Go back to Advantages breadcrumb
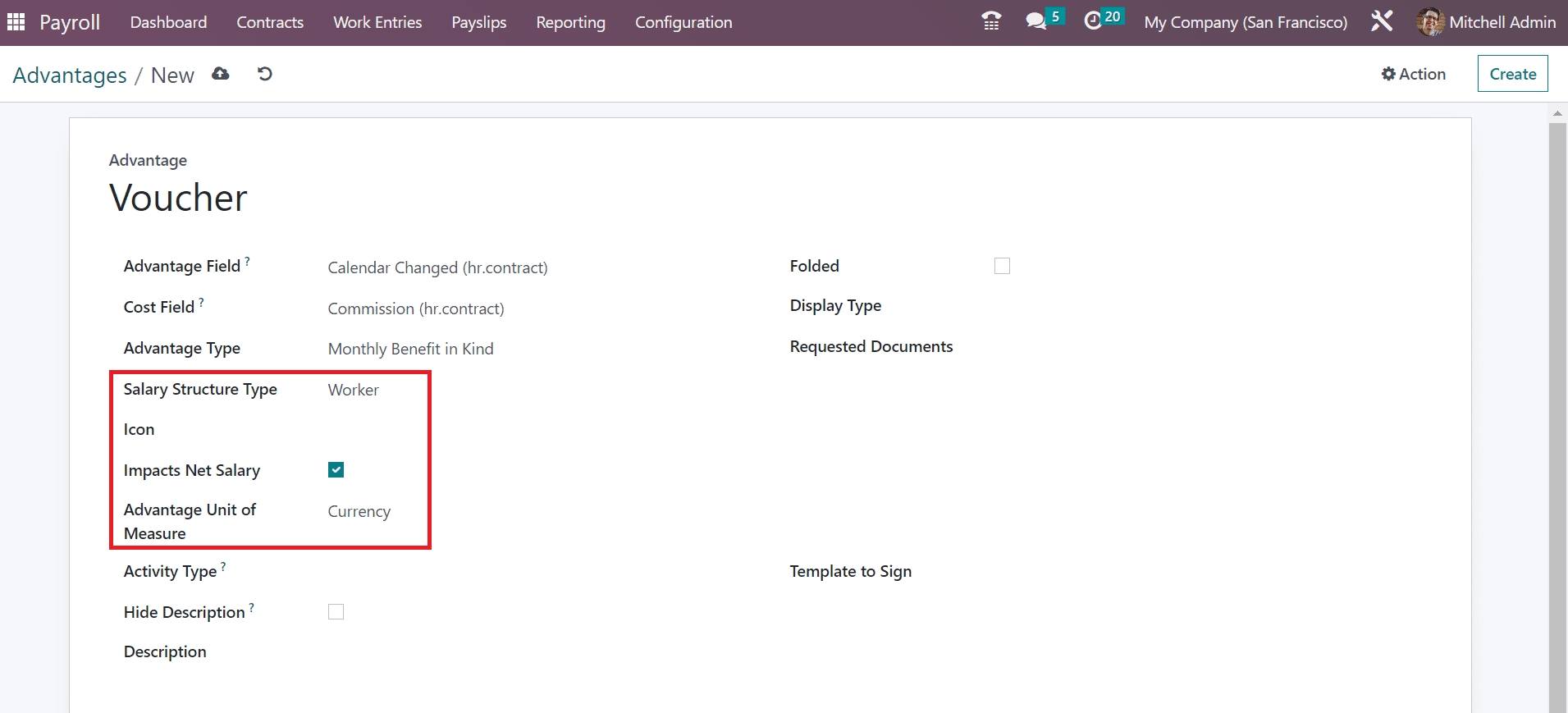The width and height of the screenshot is (1568, 713). (x=70, y=75)
